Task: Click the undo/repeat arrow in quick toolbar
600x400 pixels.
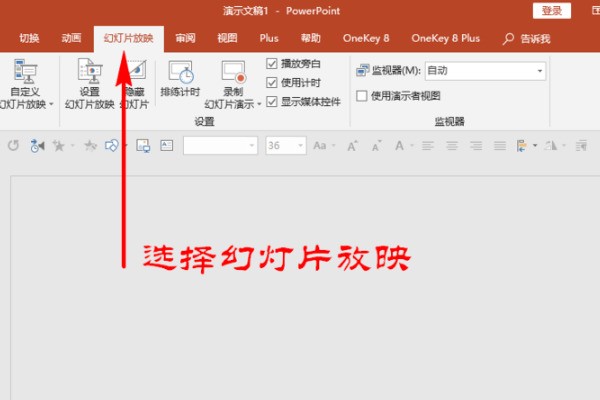Action: click(x=13, y=145)
